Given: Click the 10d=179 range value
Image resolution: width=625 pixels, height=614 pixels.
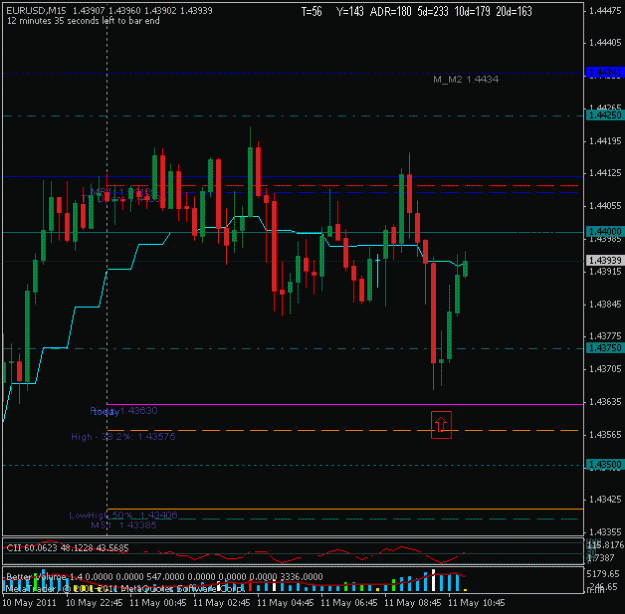Looking at the screenshot, I should tap(472, 12).
